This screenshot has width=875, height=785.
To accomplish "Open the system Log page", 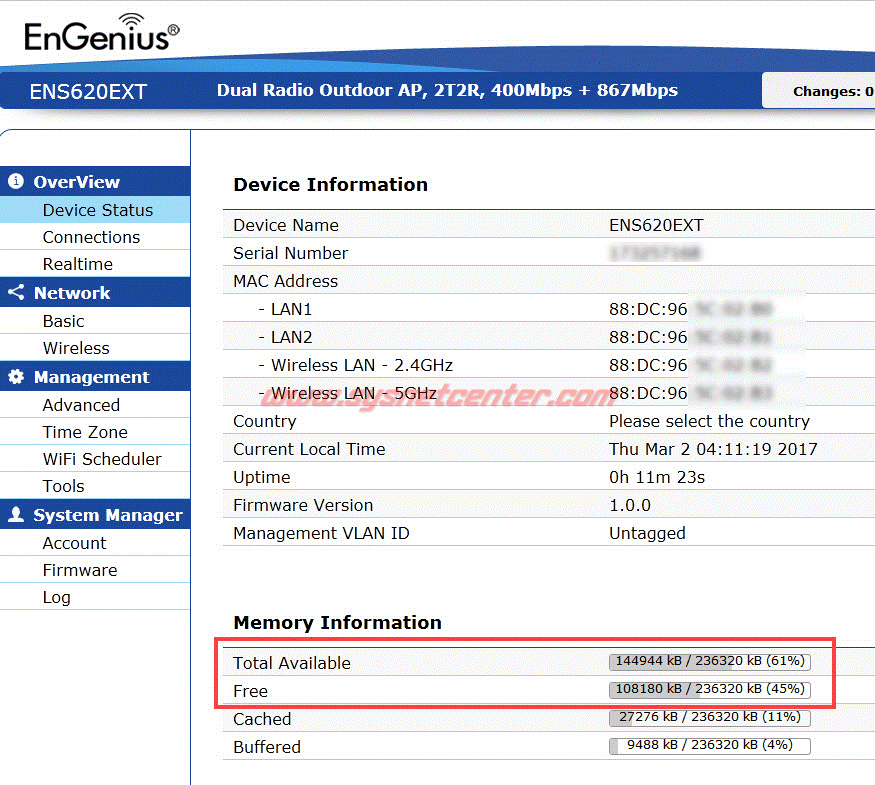I will 56,597.
